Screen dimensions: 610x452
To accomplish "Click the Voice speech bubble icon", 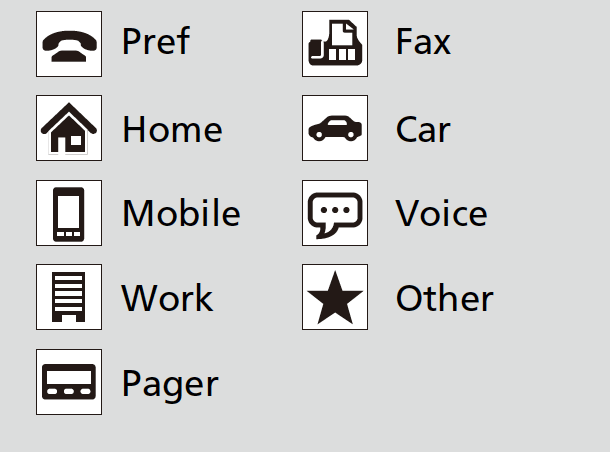I will (335, 213).
